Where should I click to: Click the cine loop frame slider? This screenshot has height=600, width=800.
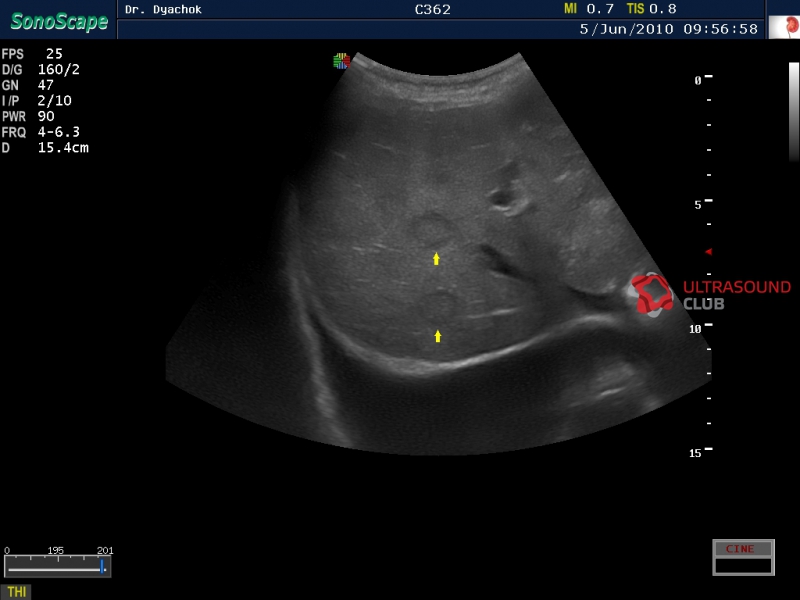coord(57,566)
